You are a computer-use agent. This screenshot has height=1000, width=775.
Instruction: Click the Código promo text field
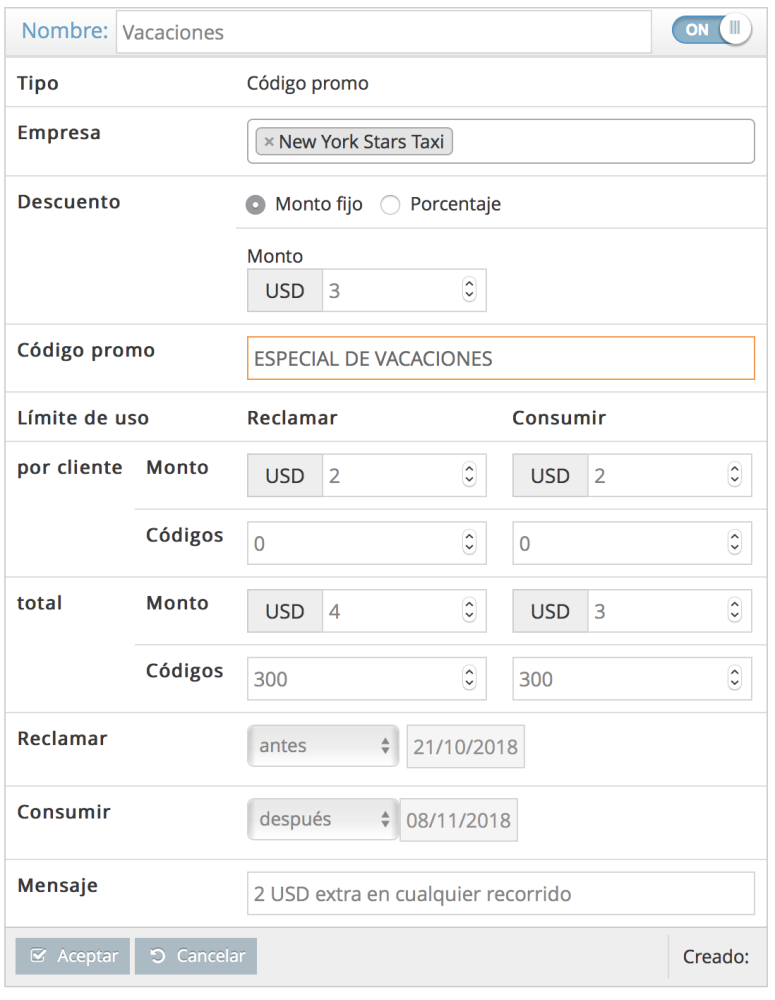click(x=500, y=358)
